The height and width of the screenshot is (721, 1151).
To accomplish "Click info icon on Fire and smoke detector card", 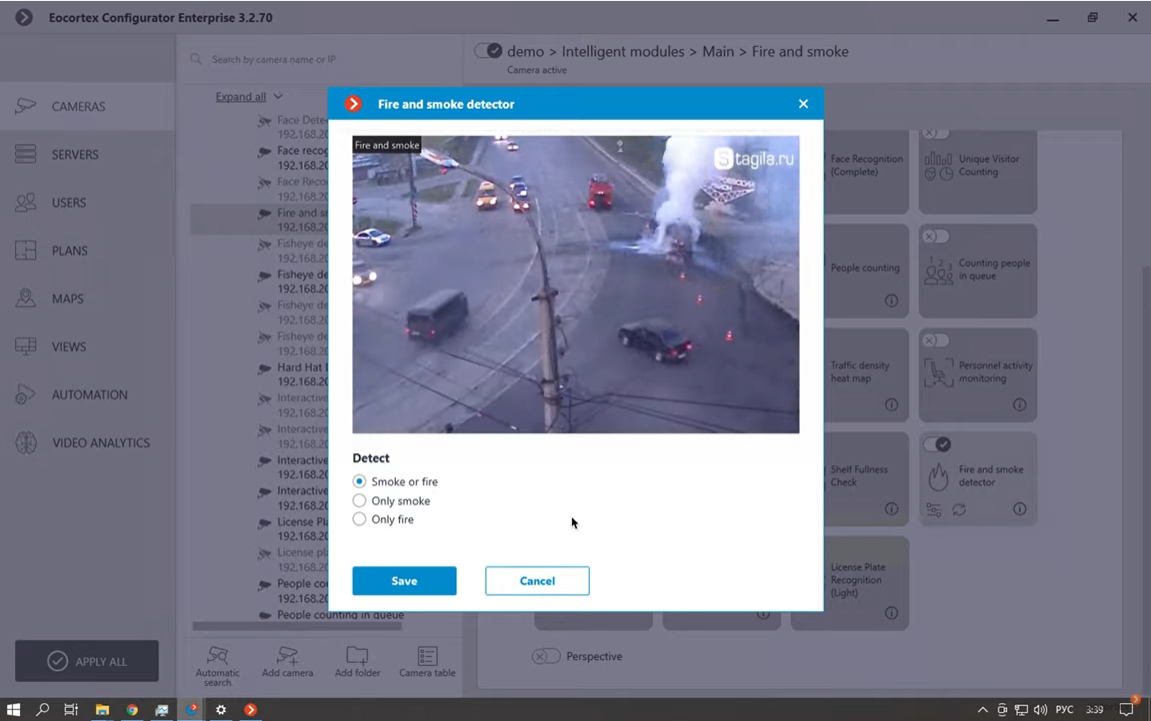I will (x=1020, y=509).
